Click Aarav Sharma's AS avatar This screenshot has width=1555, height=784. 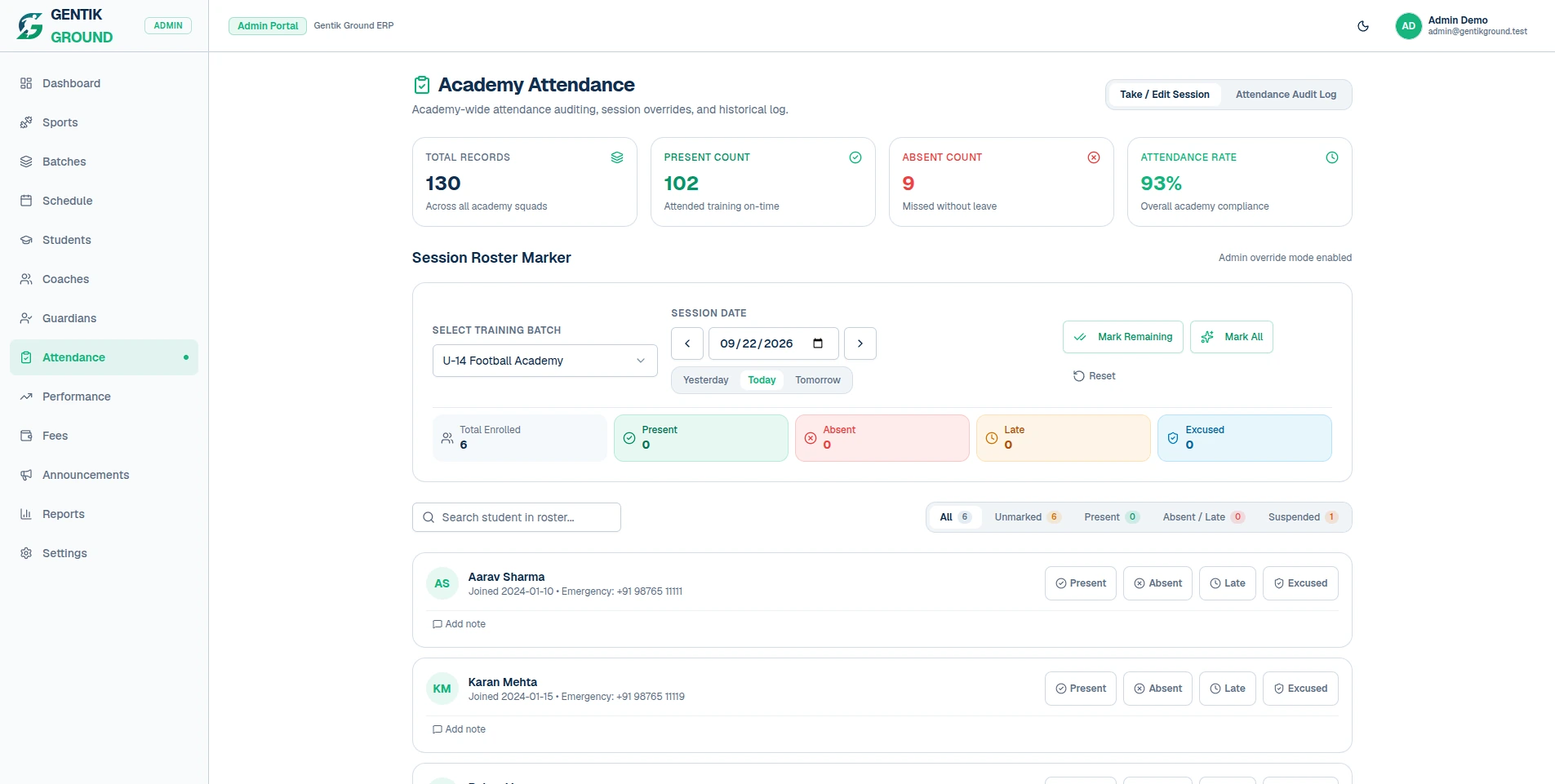(x=442, y=583)
